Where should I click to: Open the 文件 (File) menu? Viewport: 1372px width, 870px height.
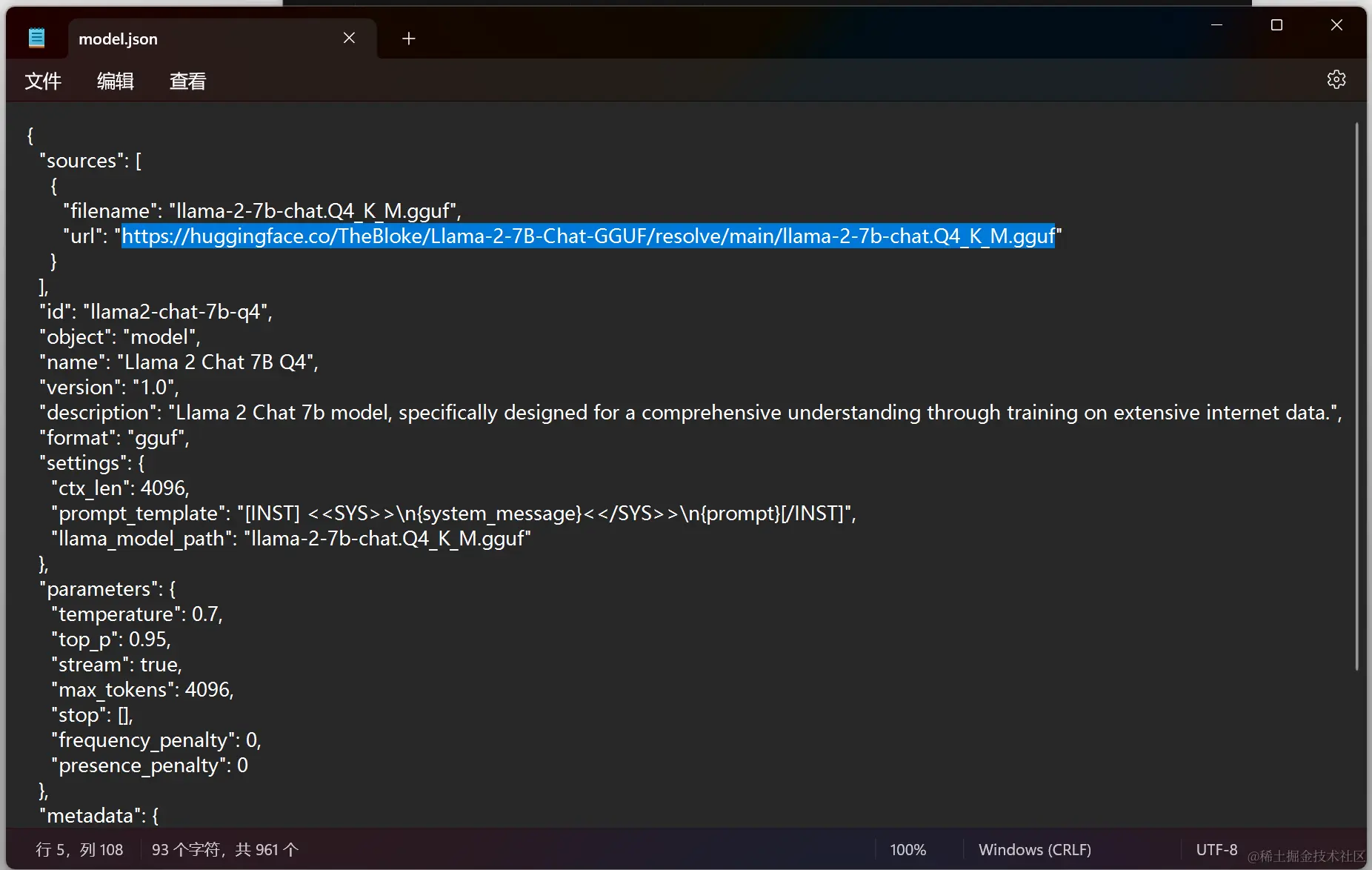[x=43, y=81]
